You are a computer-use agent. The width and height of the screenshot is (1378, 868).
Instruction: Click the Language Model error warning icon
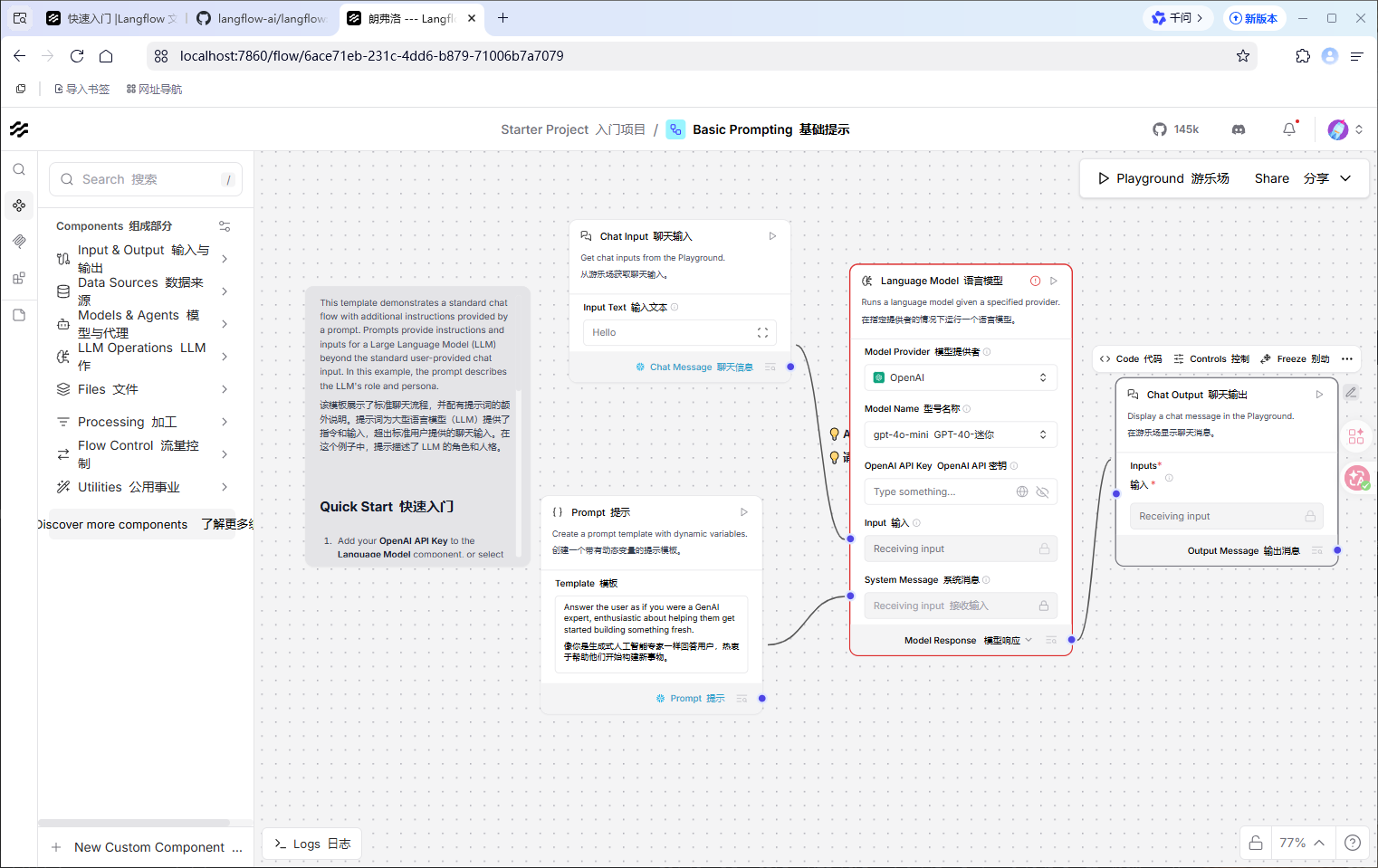(x=1035, y=281)
